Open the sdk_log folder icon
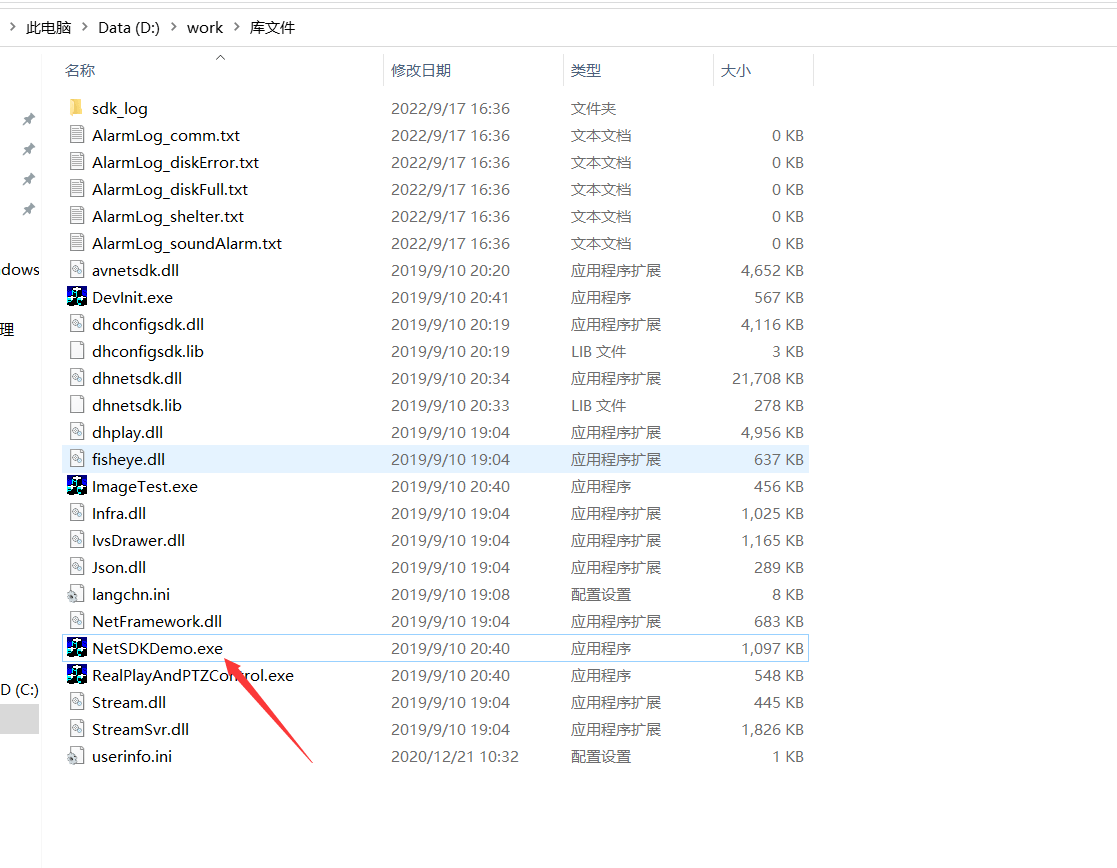 [x=76, y=108]
